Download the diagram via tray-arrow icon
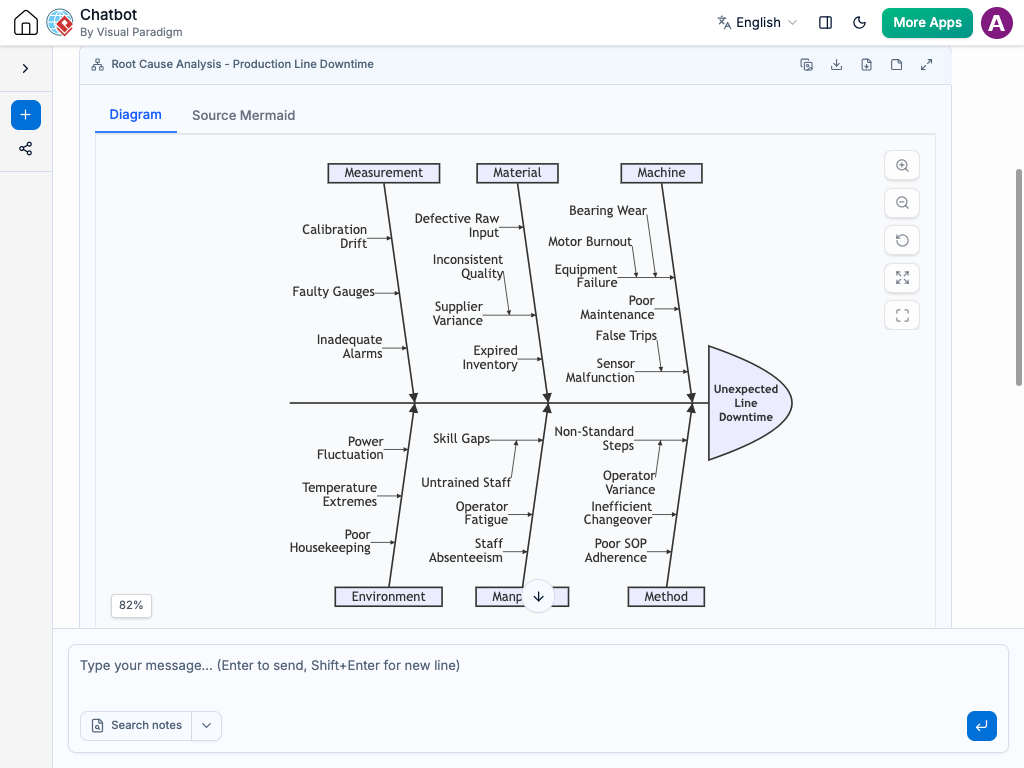 click(837, 65)
